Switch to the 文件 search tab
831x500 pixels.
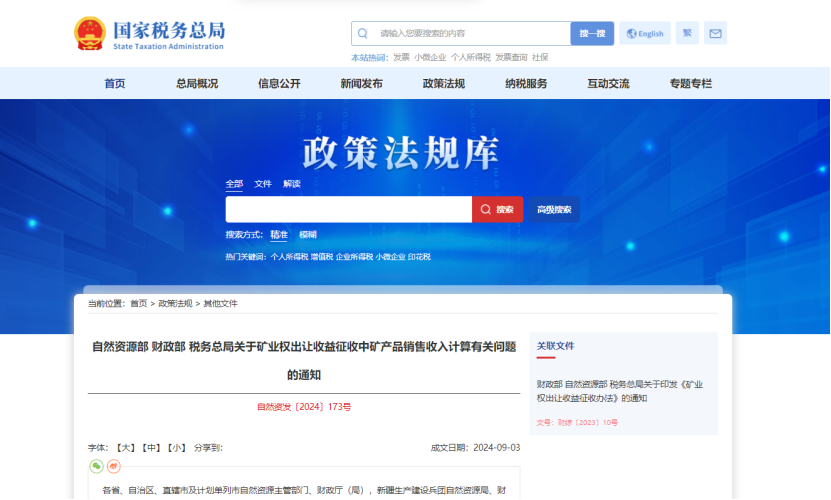coord(263,184)
